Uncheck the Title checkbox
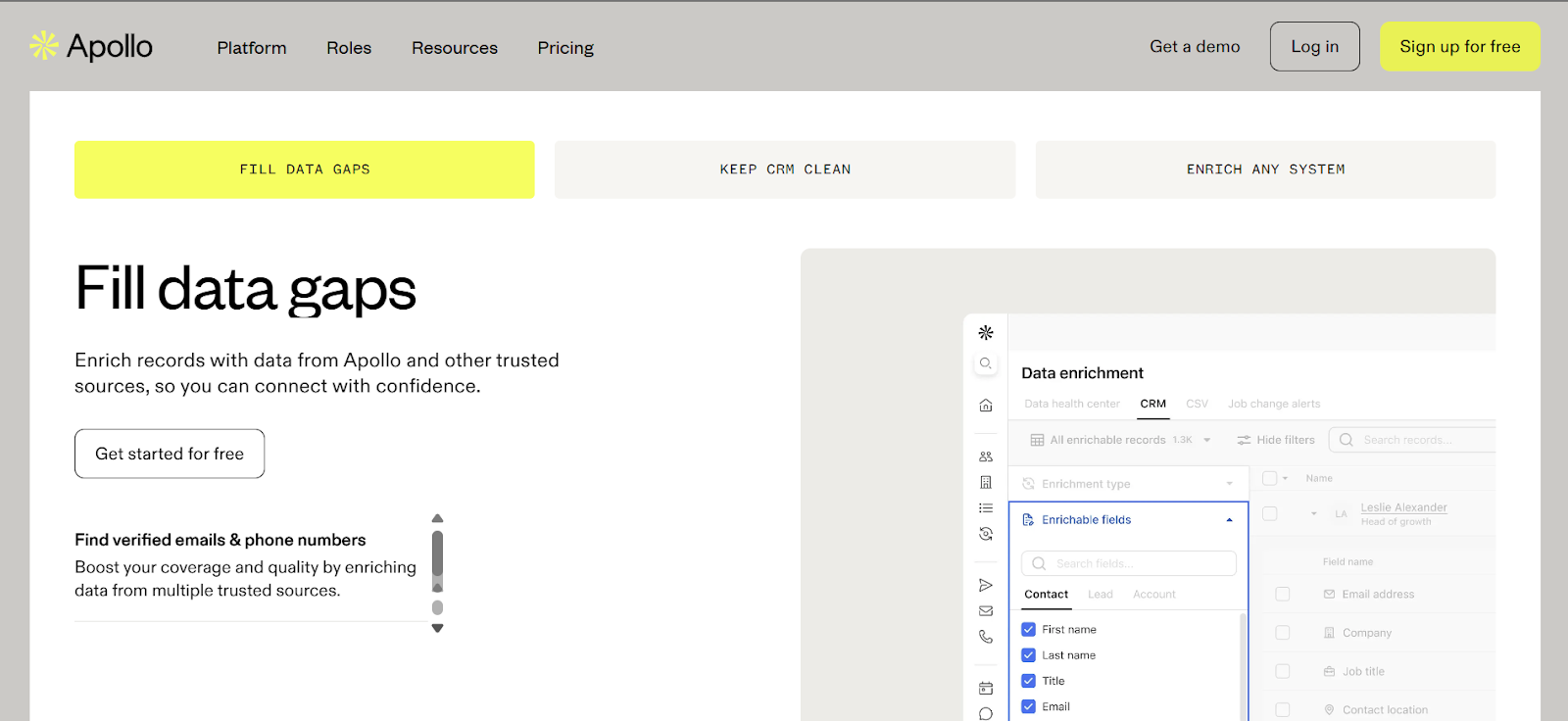Screen dimensions: 1568x721 point(1028,681)
